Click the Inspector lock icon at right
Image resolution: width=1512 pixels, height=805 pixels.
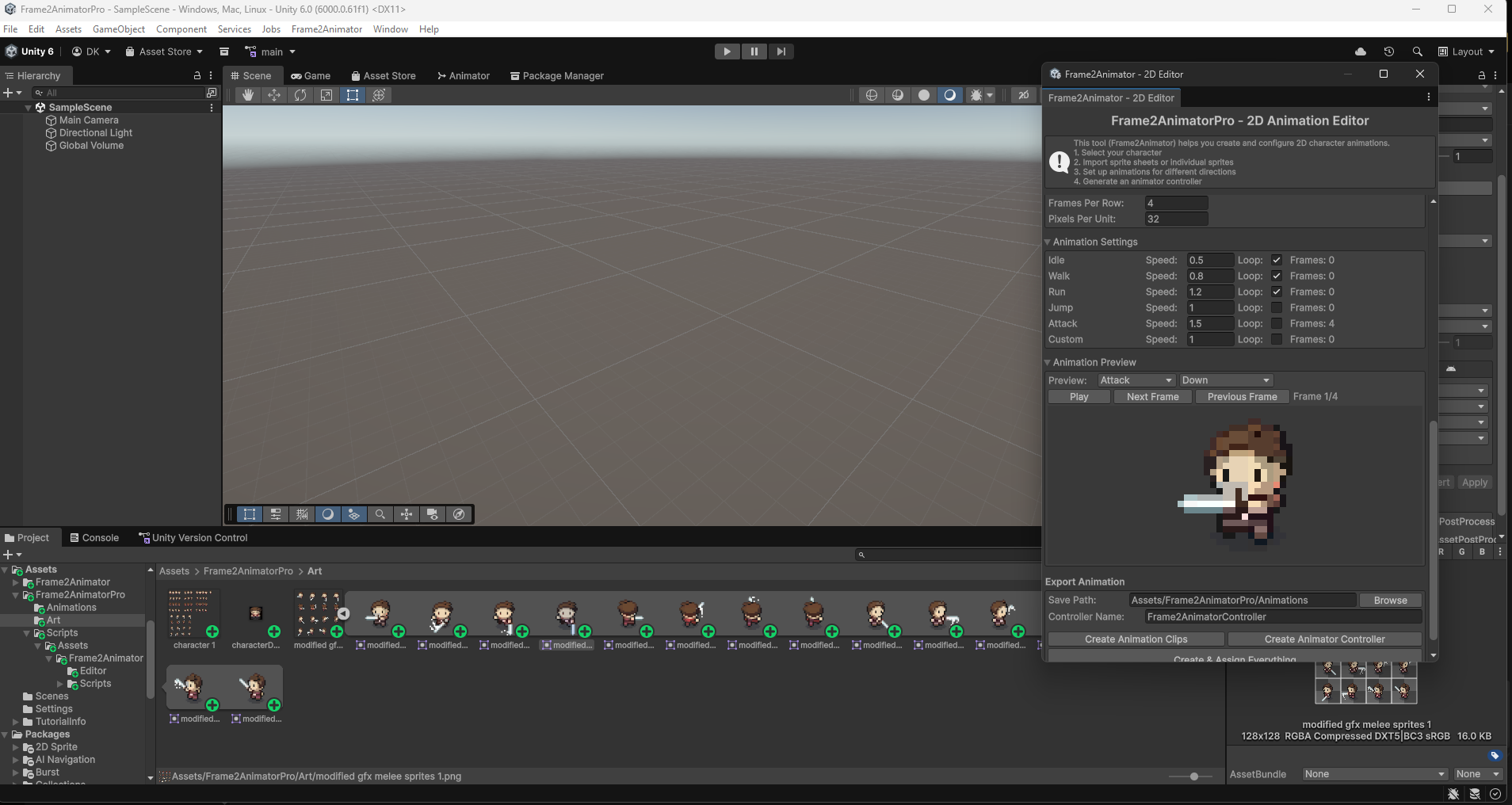pyautogui.click(x=1481, y=75)
